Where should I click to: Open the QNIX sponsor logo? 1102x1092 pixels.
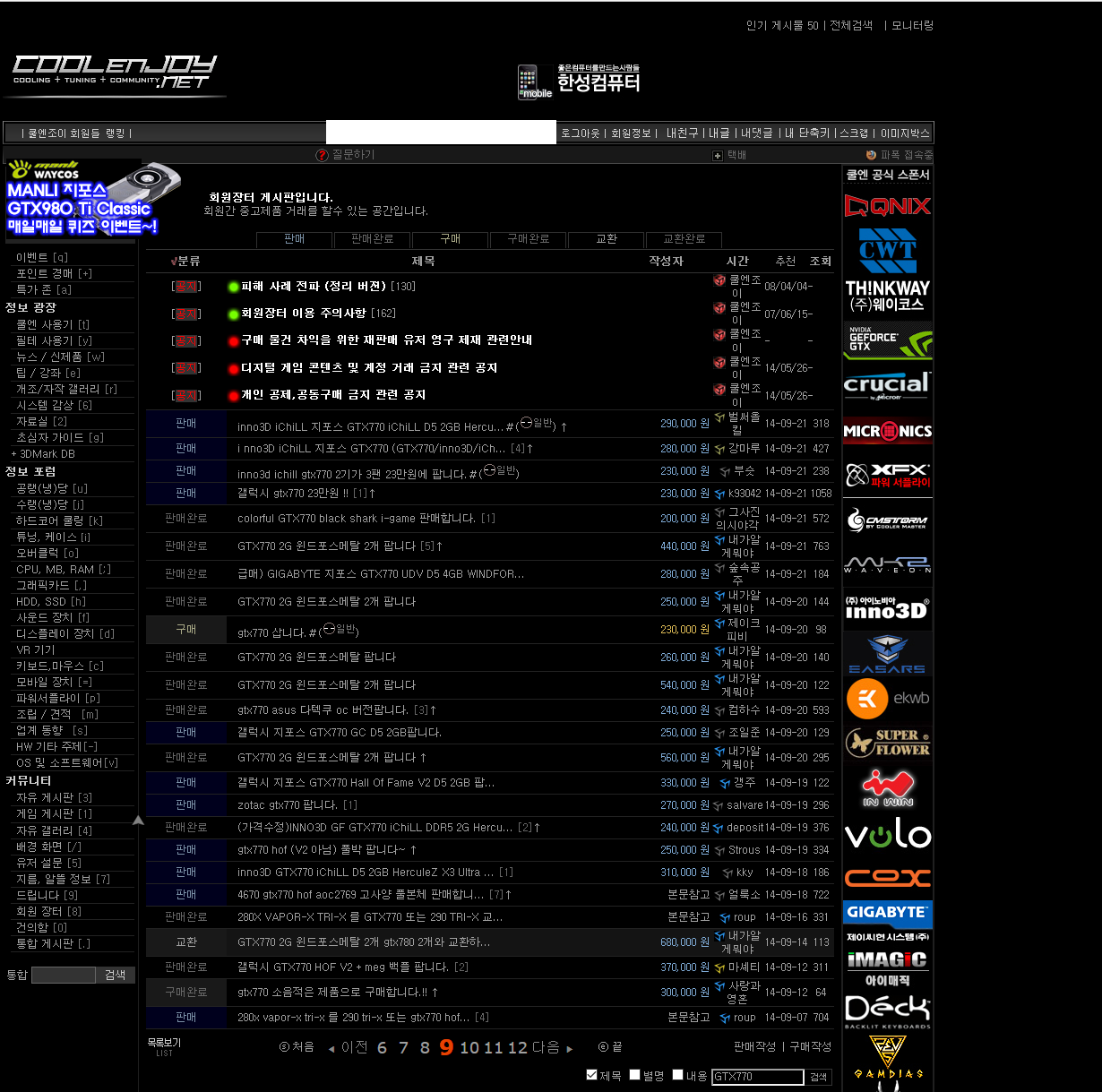pyautogui.click(x=887, y=206)
